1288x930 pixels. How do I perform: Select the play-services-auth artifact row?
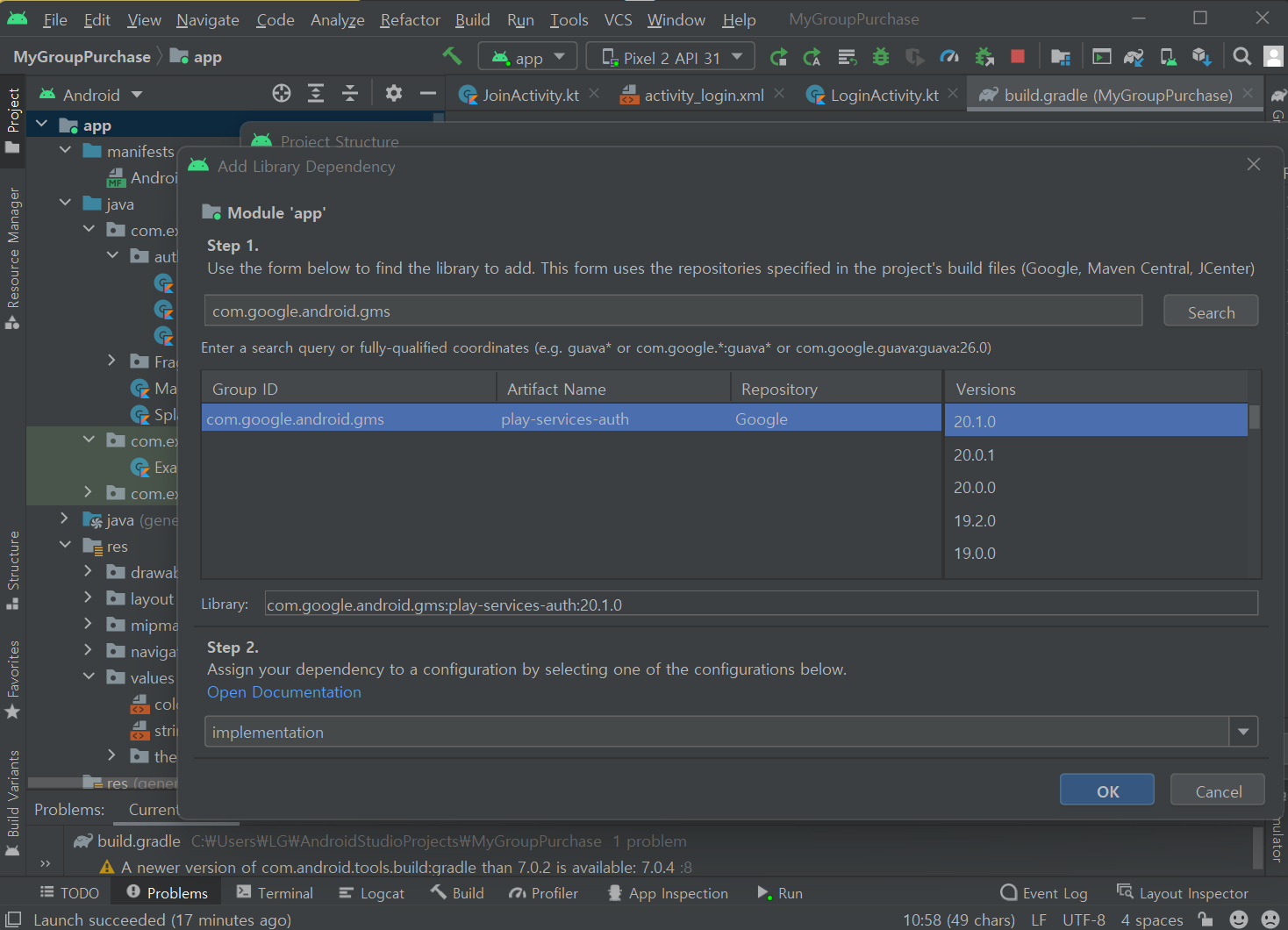pyautogui.click(x=571, y=418)
